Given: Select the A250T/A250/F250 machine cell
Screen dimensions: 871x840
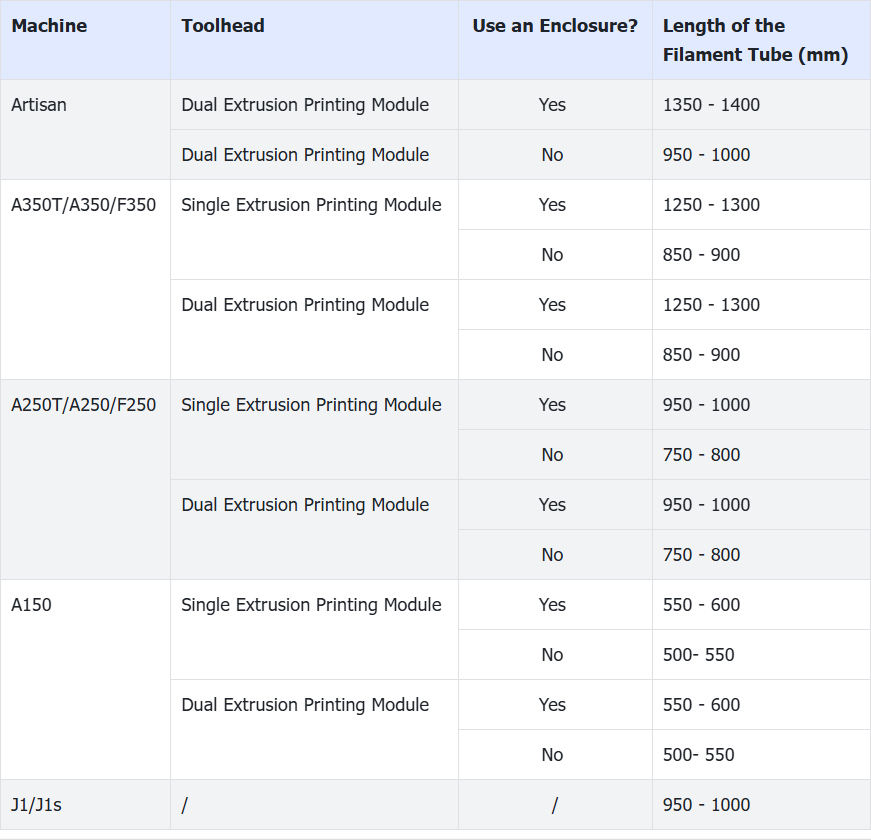Looking at the screenshot, I should click(84, 405).
